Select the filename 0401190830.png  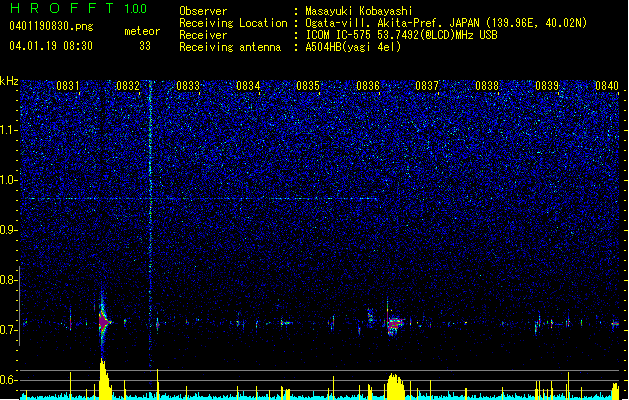[51, 27]
